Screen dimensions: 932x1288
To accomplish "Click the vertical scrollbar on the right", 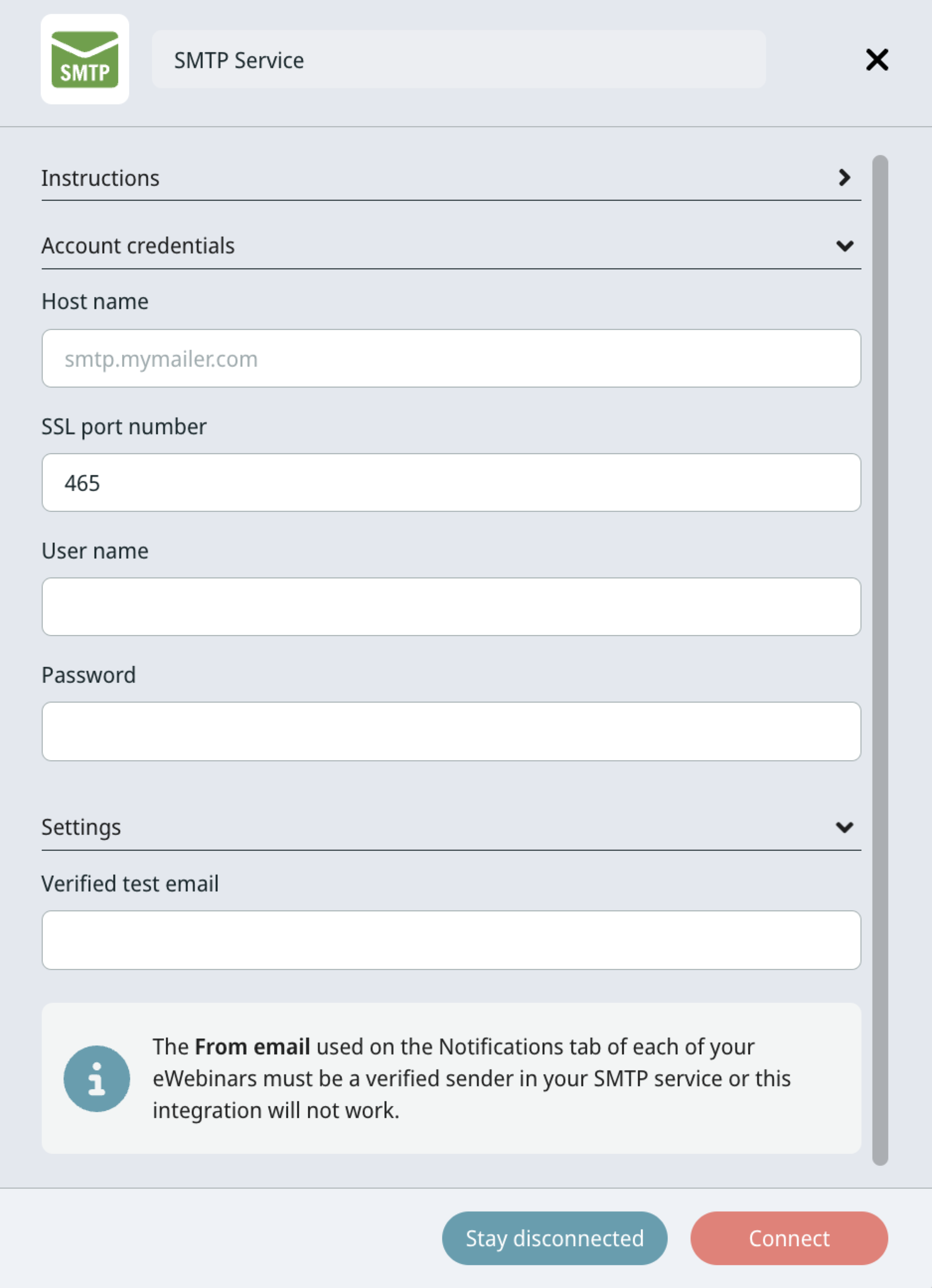I will [x=880, y=659].
